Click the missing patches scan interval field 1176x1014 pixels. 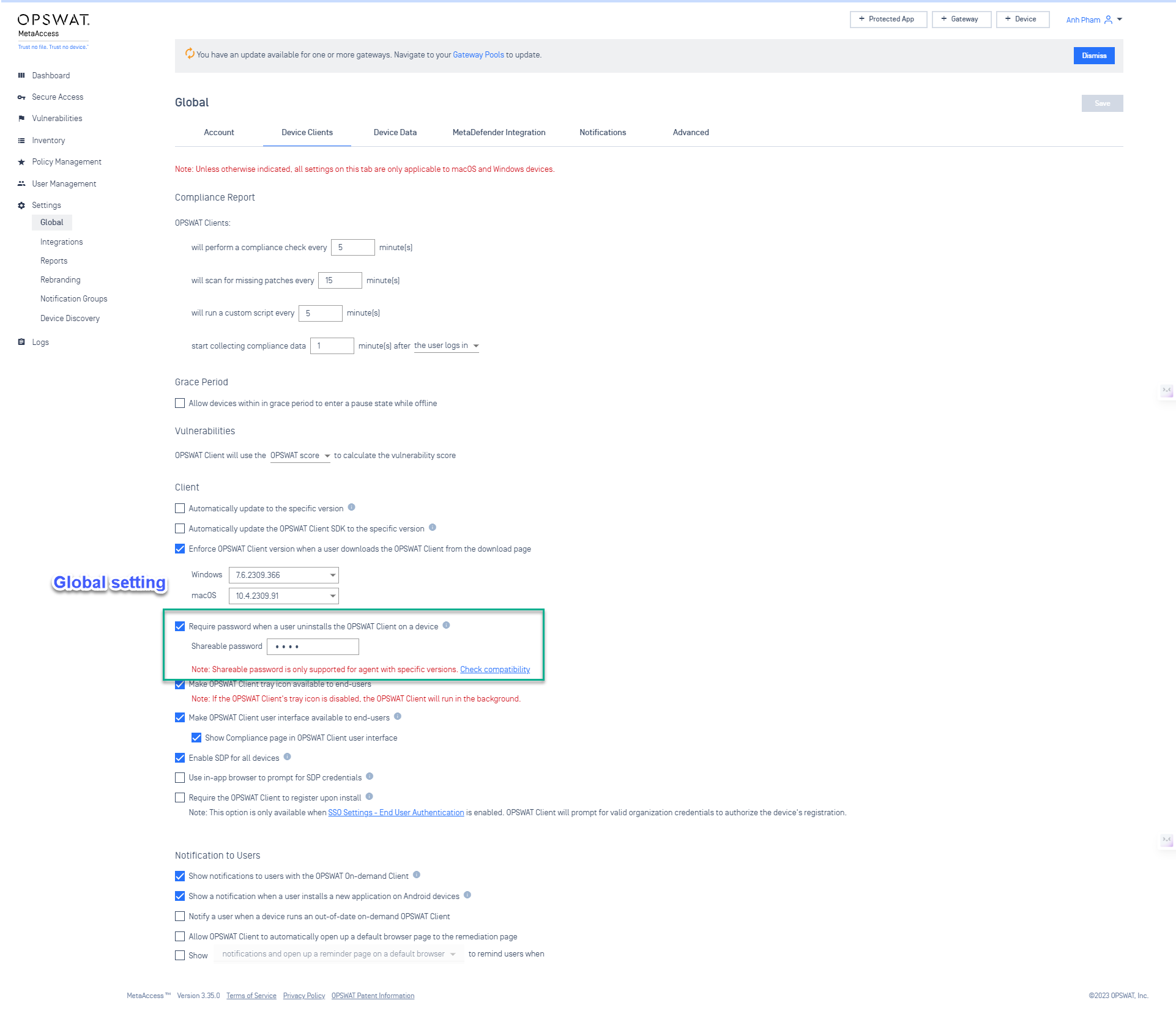click(x=340, y=281)
